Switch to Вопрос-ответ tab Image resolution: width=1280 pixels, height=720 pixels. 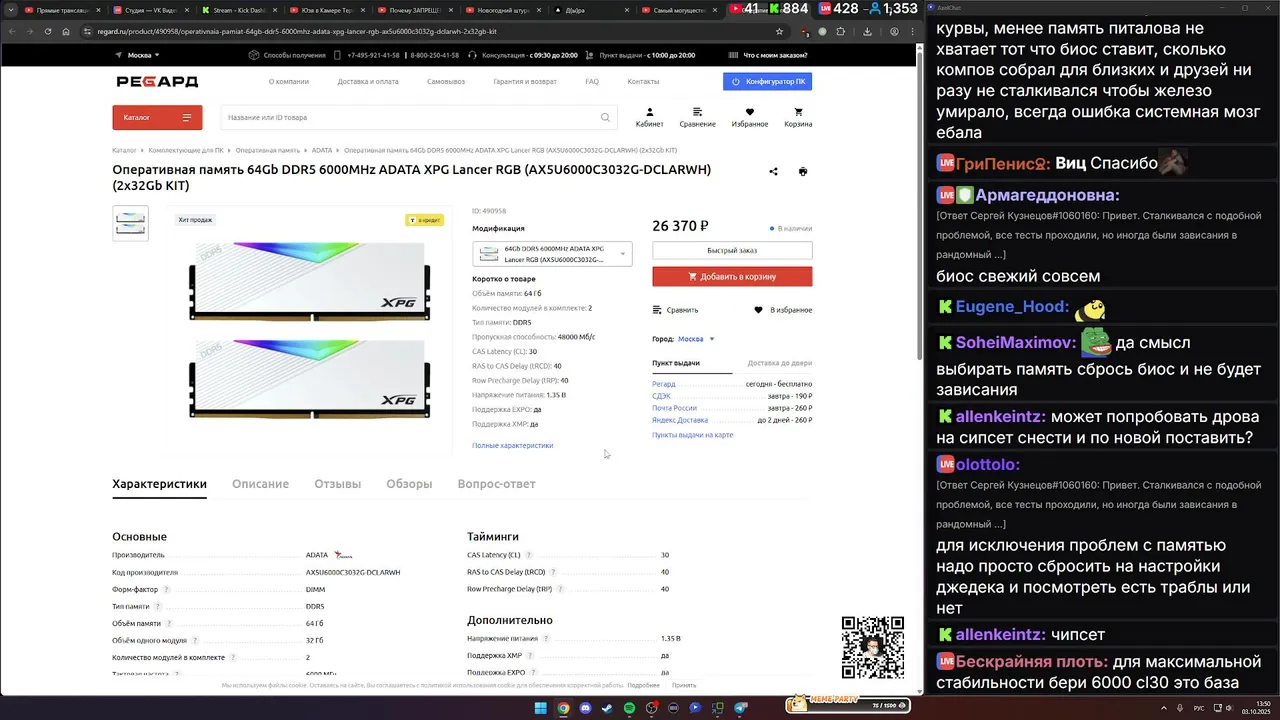coord(496,484)
